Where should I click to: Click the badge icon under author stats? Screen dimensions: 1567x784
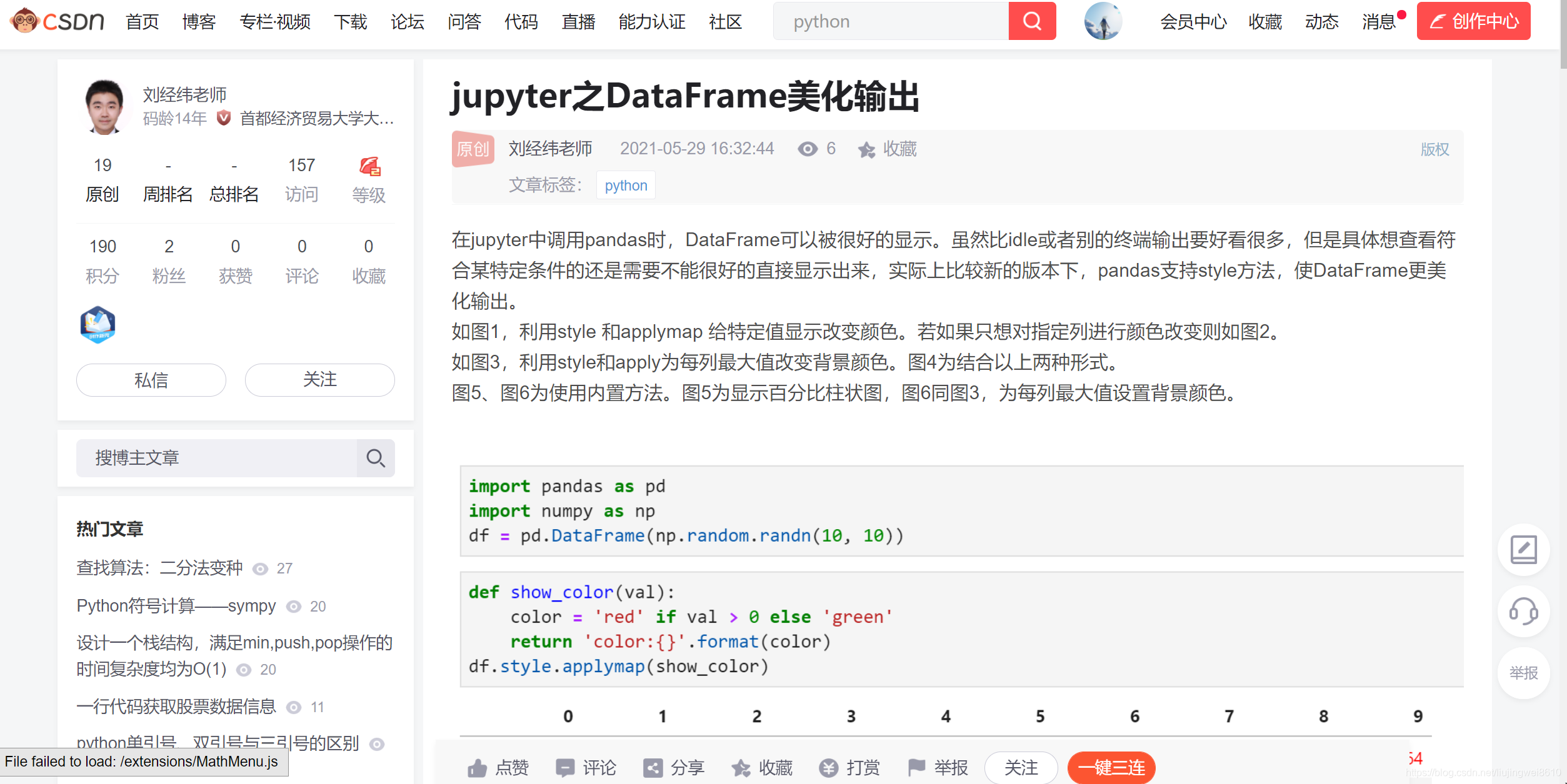[x=98, y=325]
